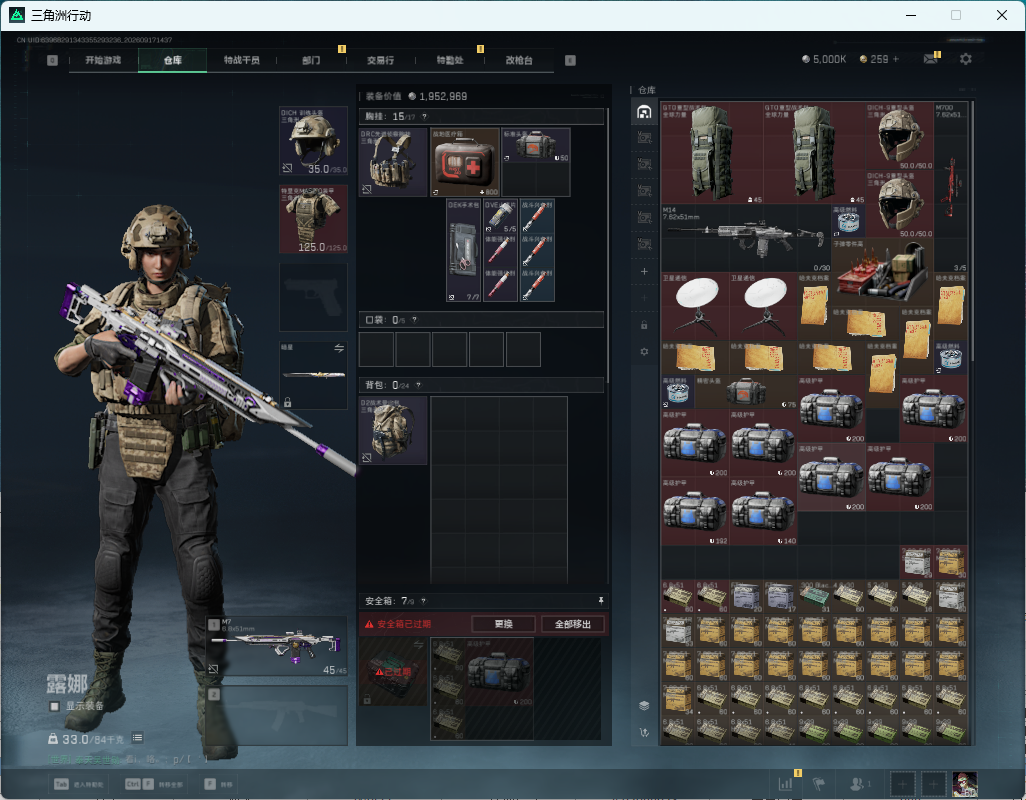Screen dimensions: 1026x800
Task: Open the settings gear in top bar
Action: [966, 59]
